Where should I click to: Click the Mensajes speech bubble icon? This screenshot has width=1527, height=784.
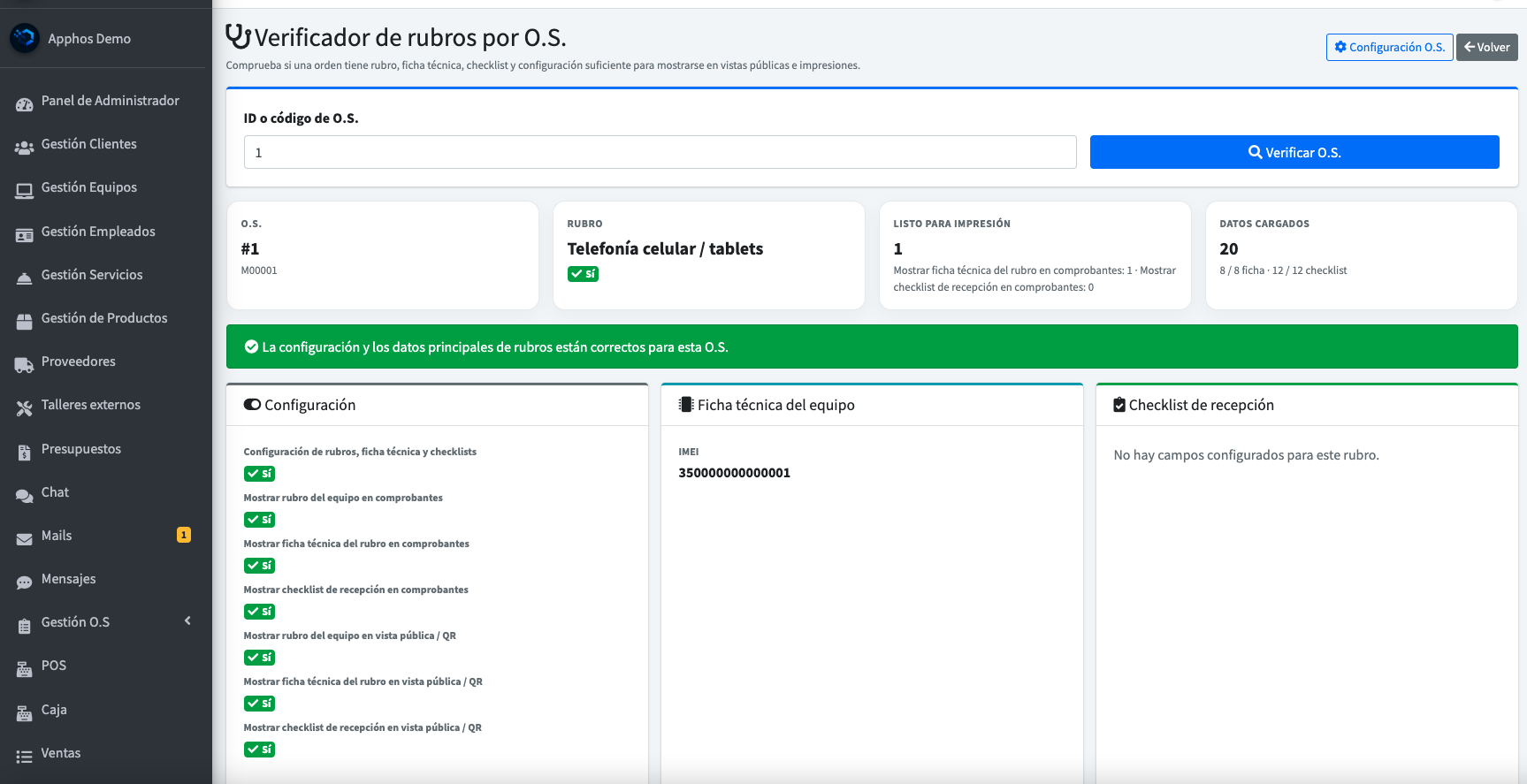click(x=25, y=582)
